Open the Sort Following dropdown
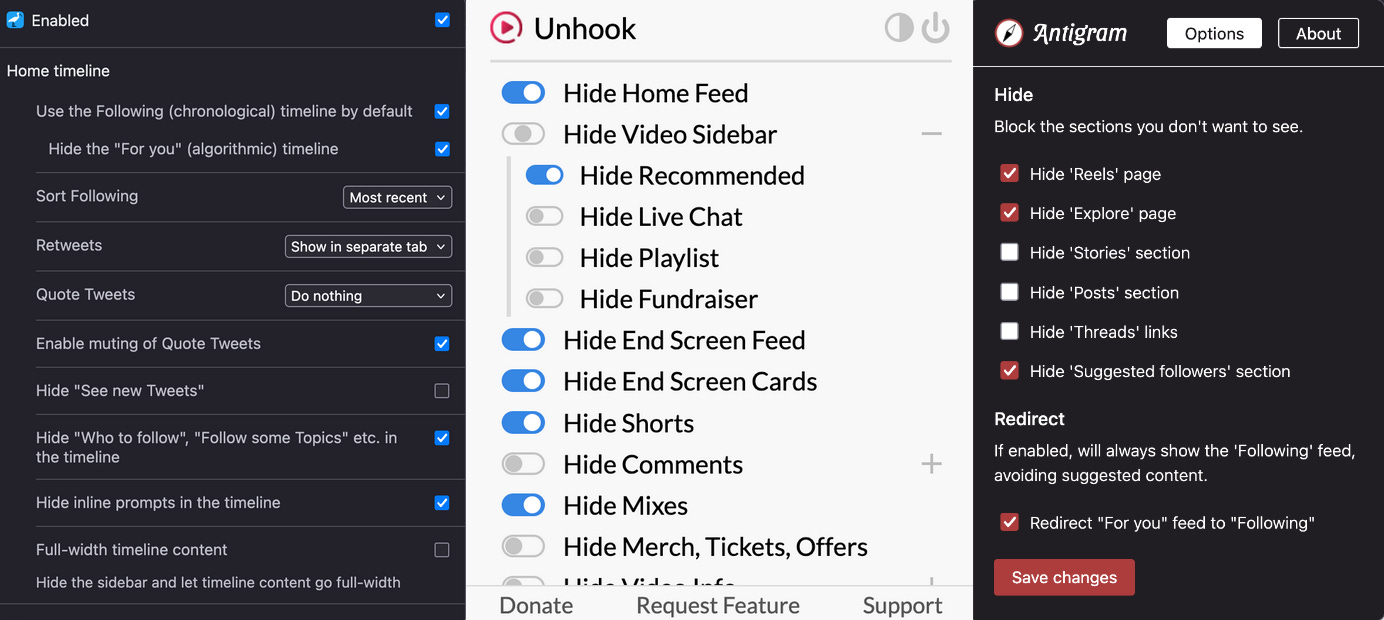The width and height of the screenshot is (1384, 620). point(397,197)
